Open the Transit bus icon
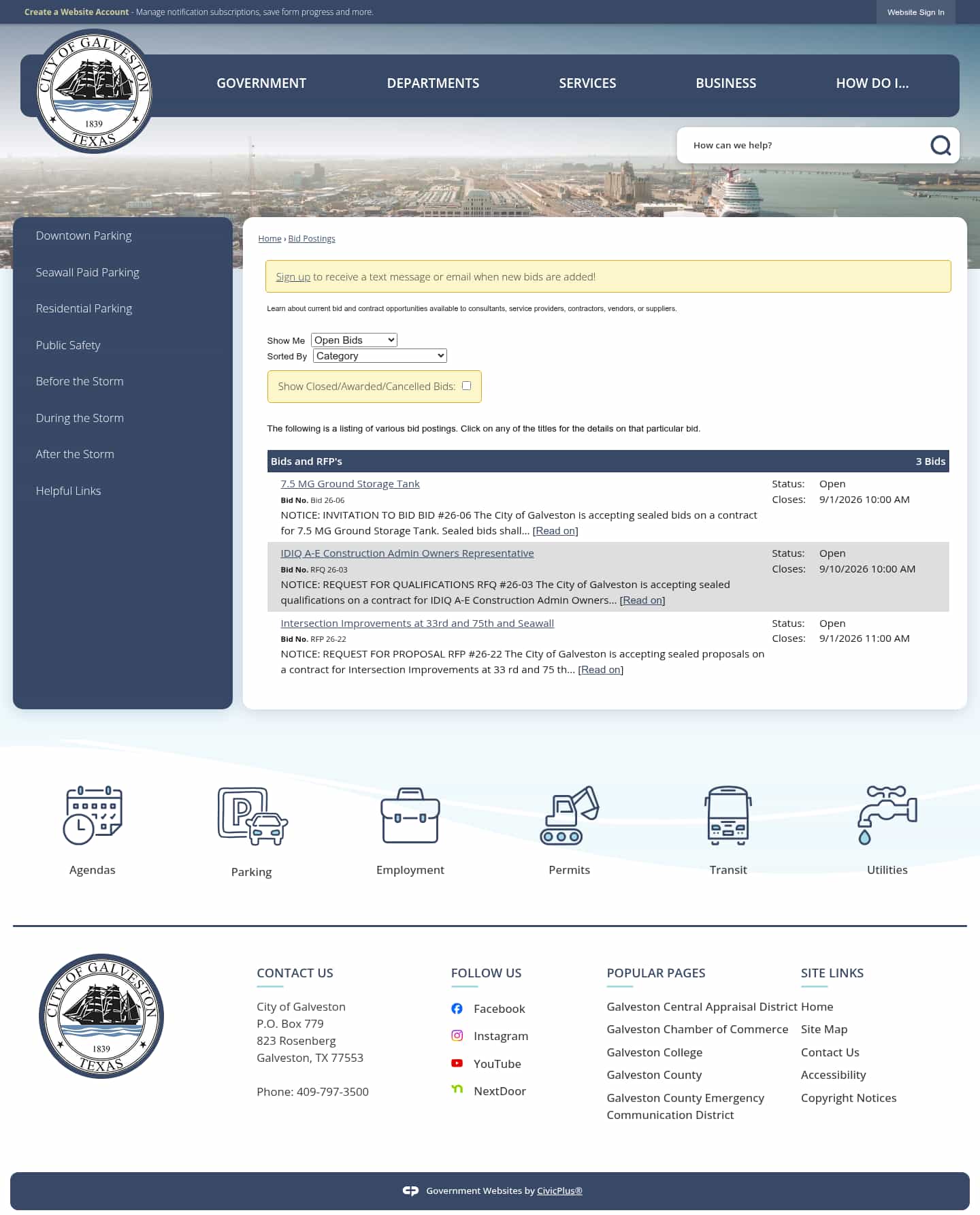Screen dimensions: 980x1215 click(728, 815)
